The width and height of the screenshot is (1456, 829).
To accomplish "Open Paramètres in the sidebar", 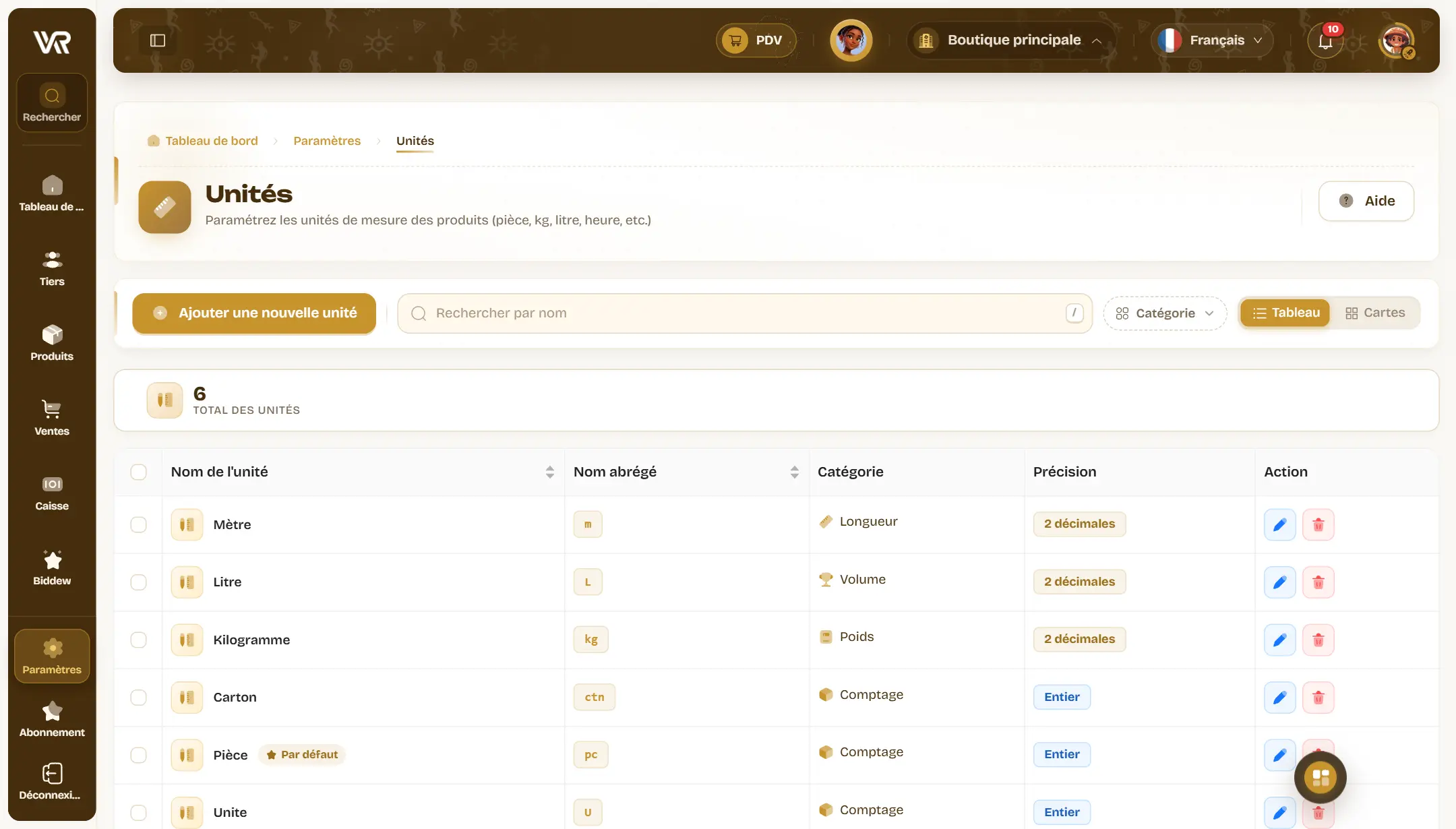I will point(52,656).
